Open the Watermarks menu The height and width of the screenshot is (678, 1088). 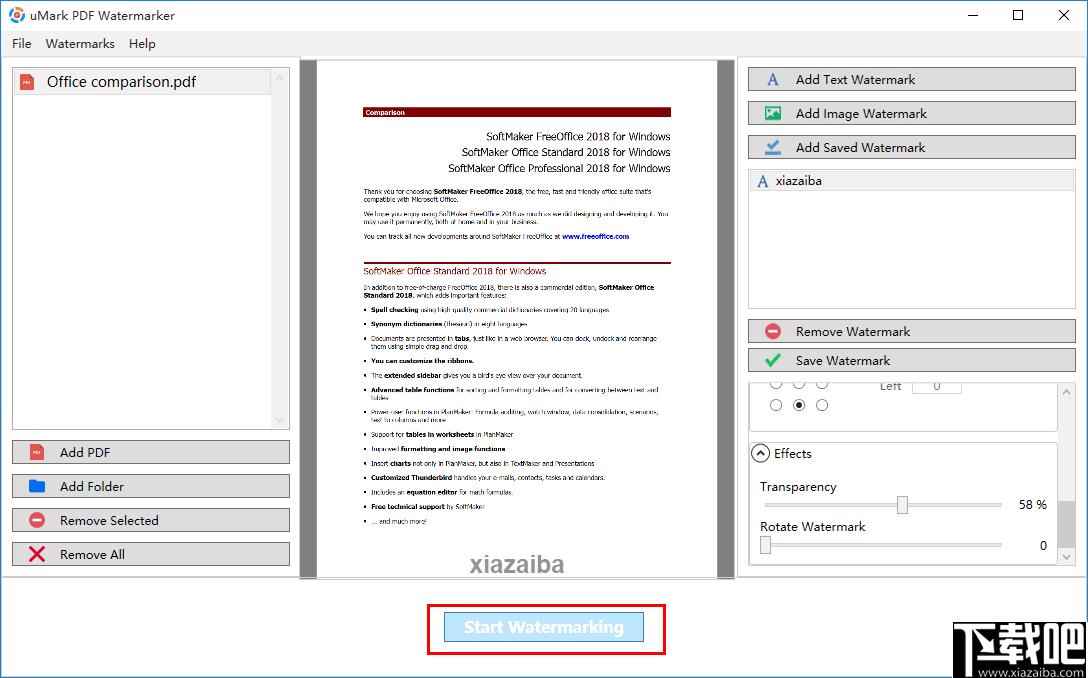click(x=80, y=44)
